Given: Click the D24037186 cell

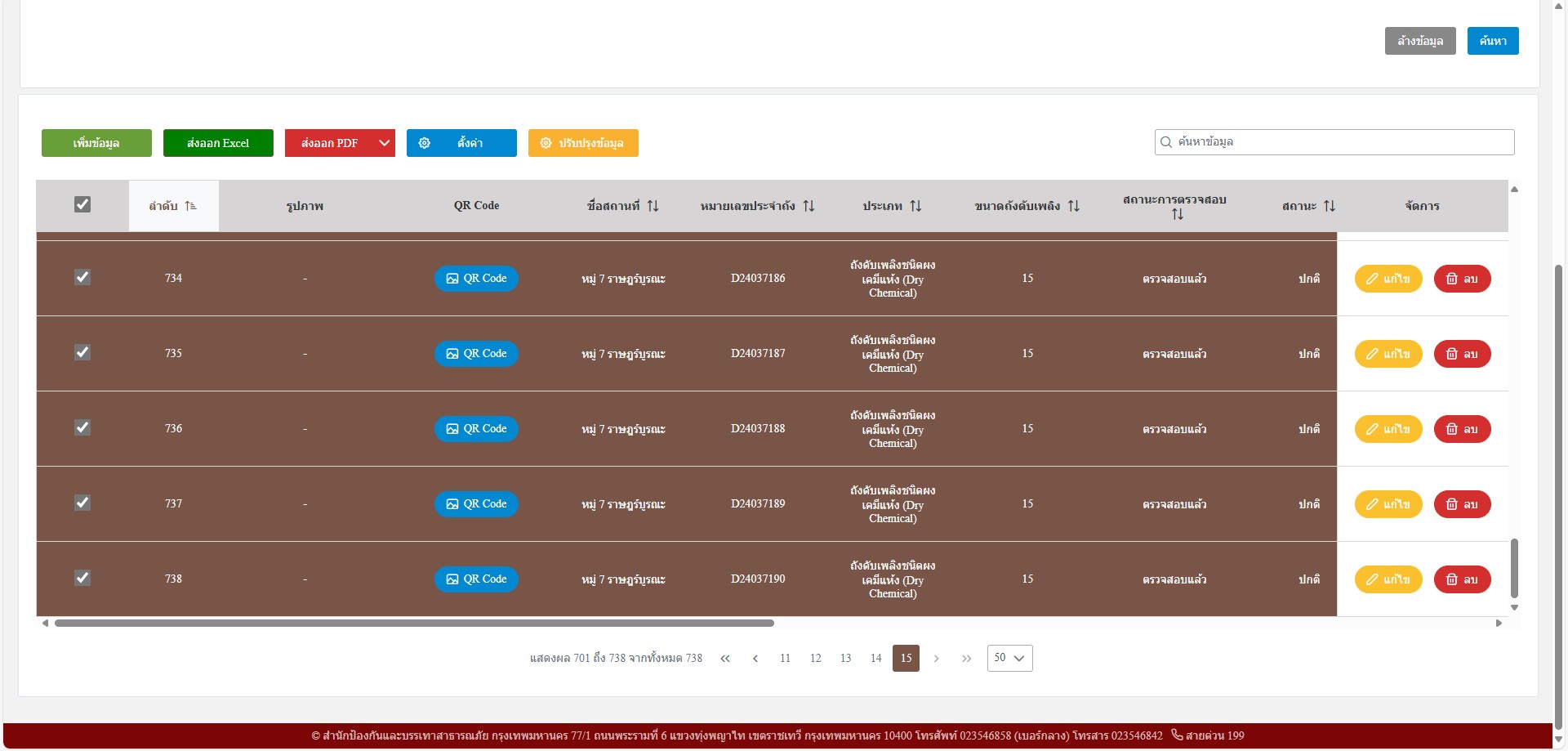Looking at the screenshot, I should tap(758, 278).
